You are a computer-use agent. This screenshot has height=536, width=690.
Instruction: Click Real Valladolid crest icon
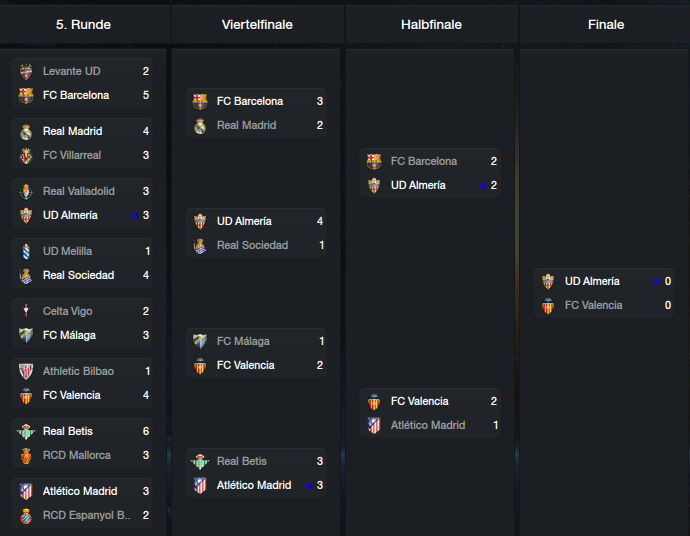point(26,191)
